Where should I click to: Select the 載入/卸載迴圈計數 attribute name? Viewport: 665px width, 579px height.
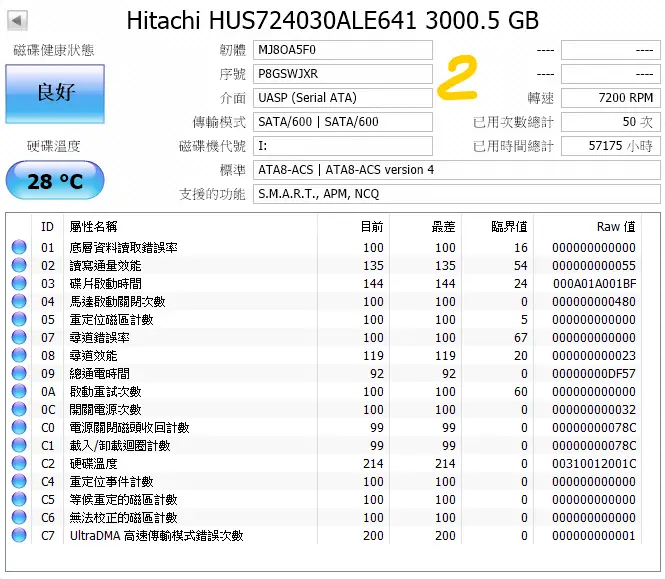(x=120, y=446)
